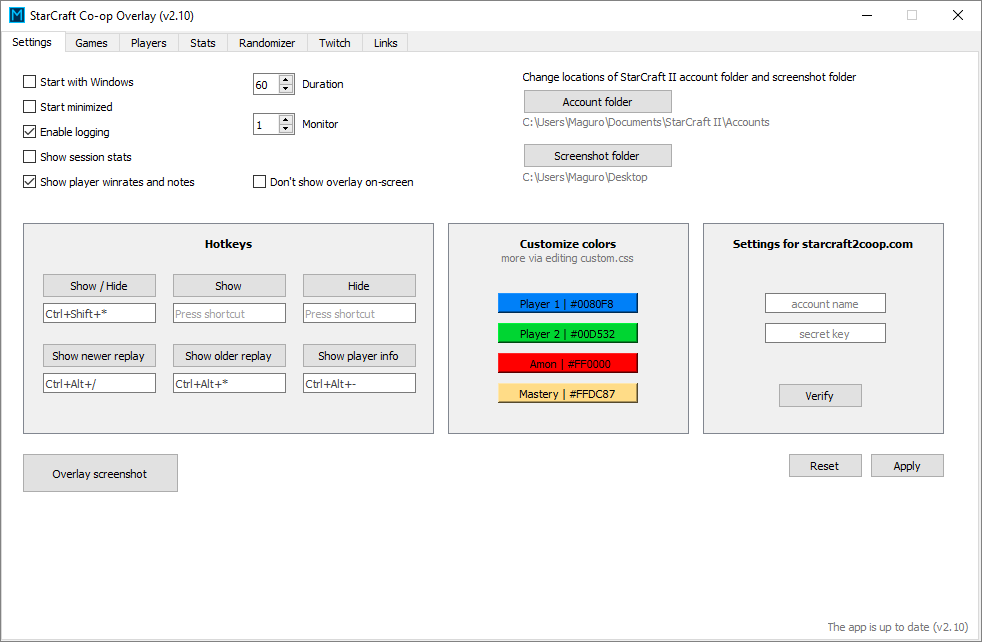Click the Screenshot folder button
982x642 pixels.
pos(597,155)
